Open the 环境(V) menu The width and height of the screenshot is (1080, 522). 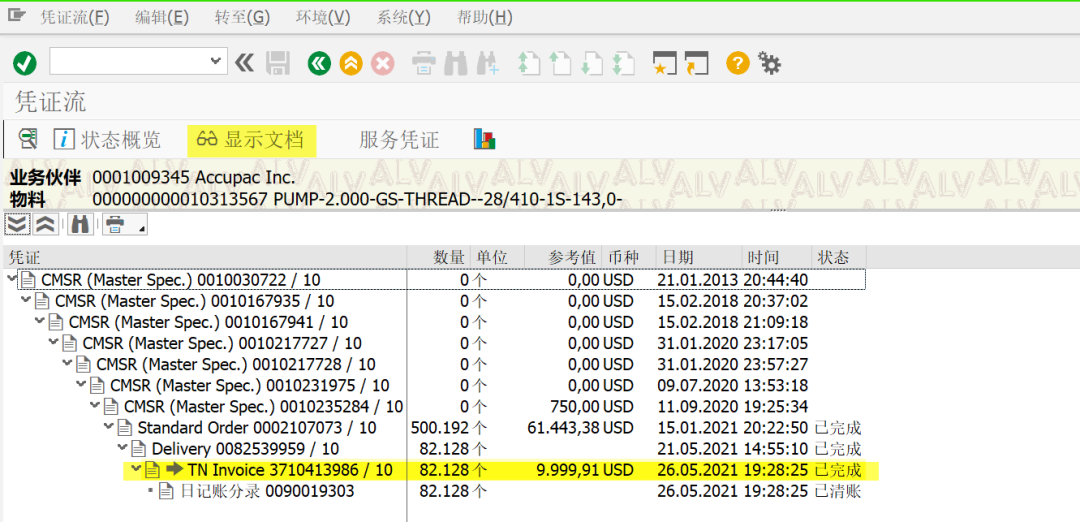click(323, 18)
